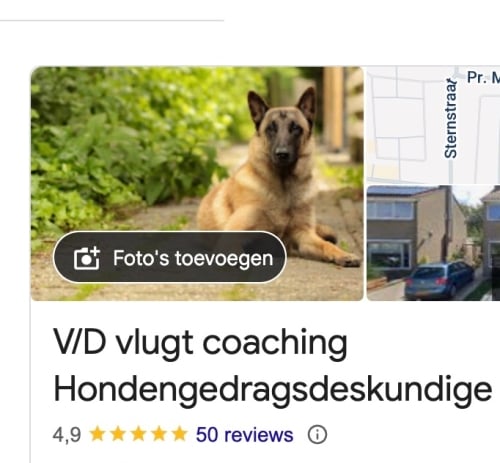Click the third yellow rating star
Viewport: 500px width, 463px height.
(139, 434)
